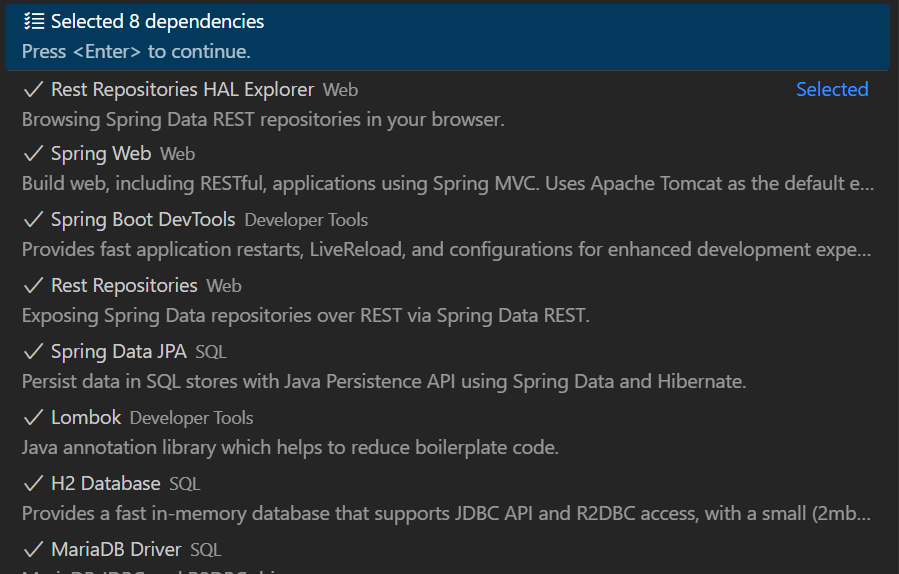
Task: Deselect the Spring Web checkmark
Action: pos(33,154)
